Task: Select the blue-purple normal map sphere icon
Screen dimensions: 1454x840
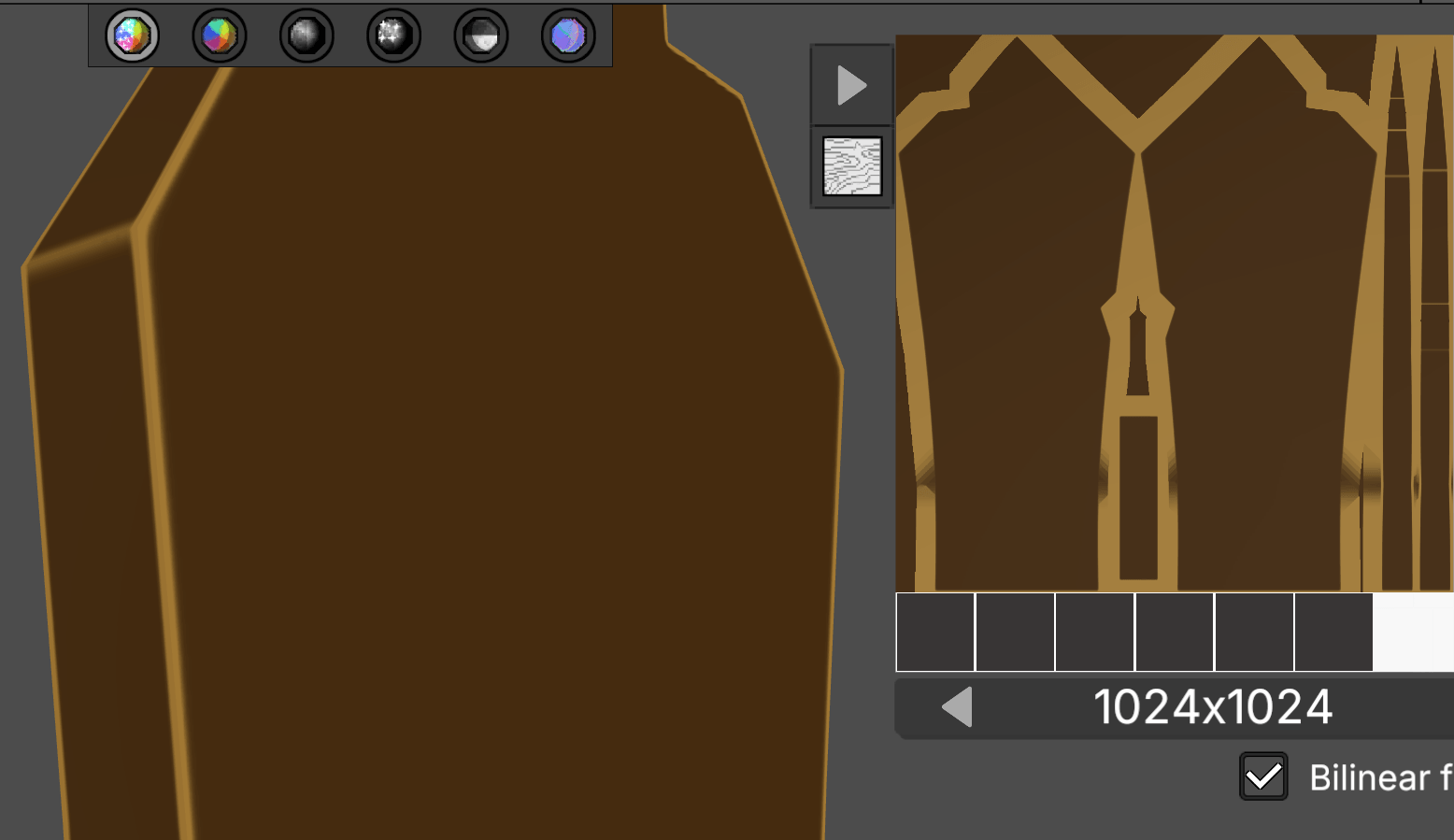Action: [x=568, y=36]
